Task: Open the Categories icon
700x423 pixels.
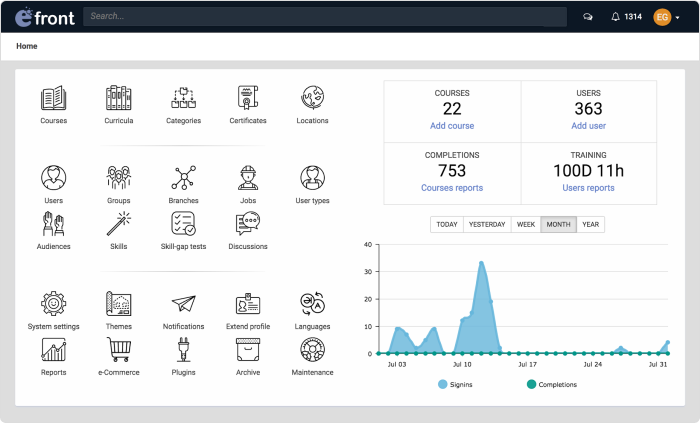Action: [183, 98]
